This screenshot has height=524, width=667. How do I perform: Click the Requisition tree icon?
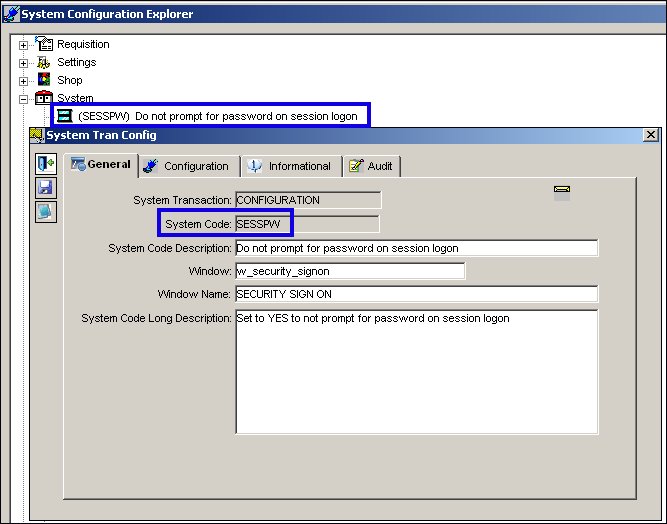click(44, 44)
